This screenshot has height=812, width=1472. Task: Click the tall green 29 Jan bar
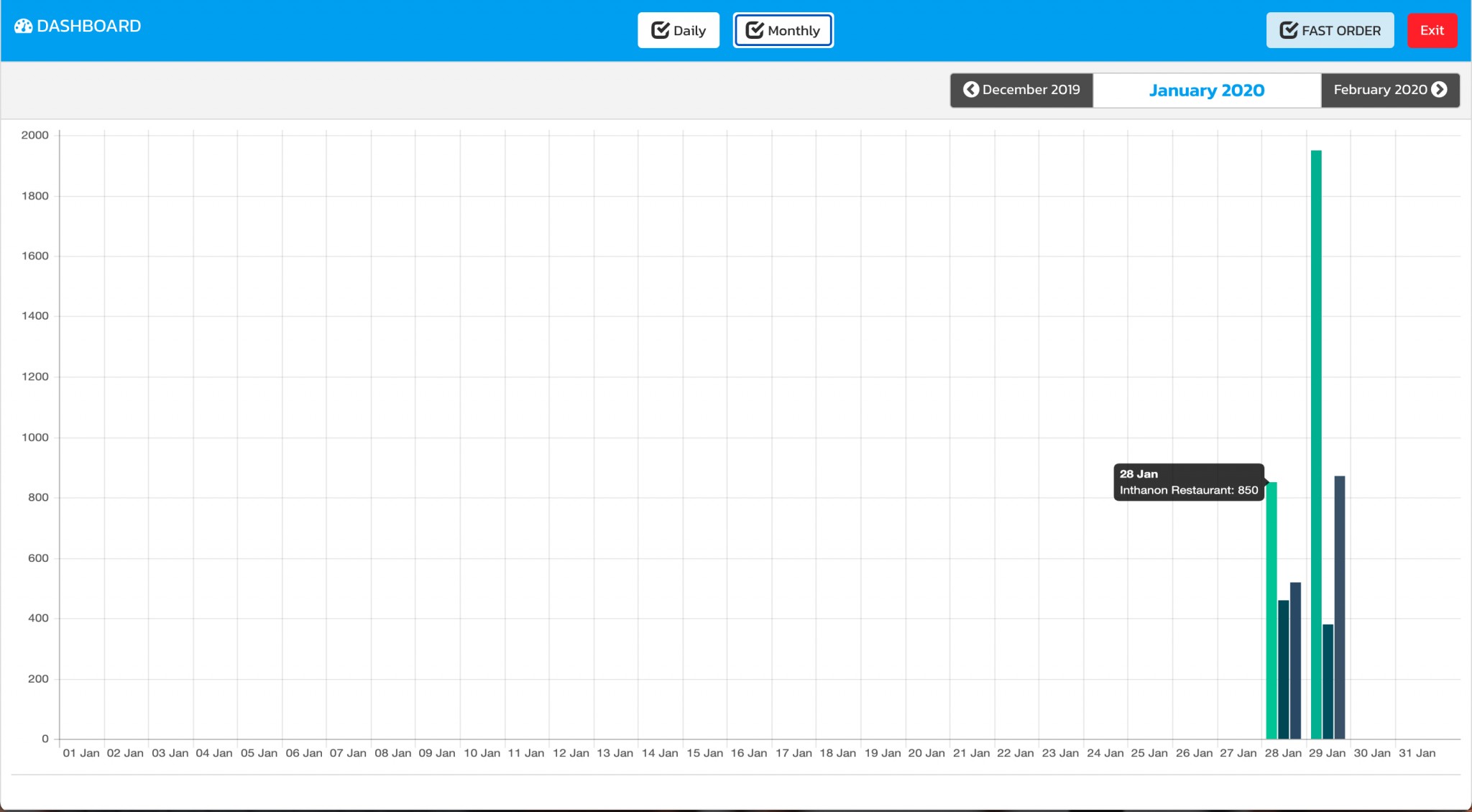1316,444
